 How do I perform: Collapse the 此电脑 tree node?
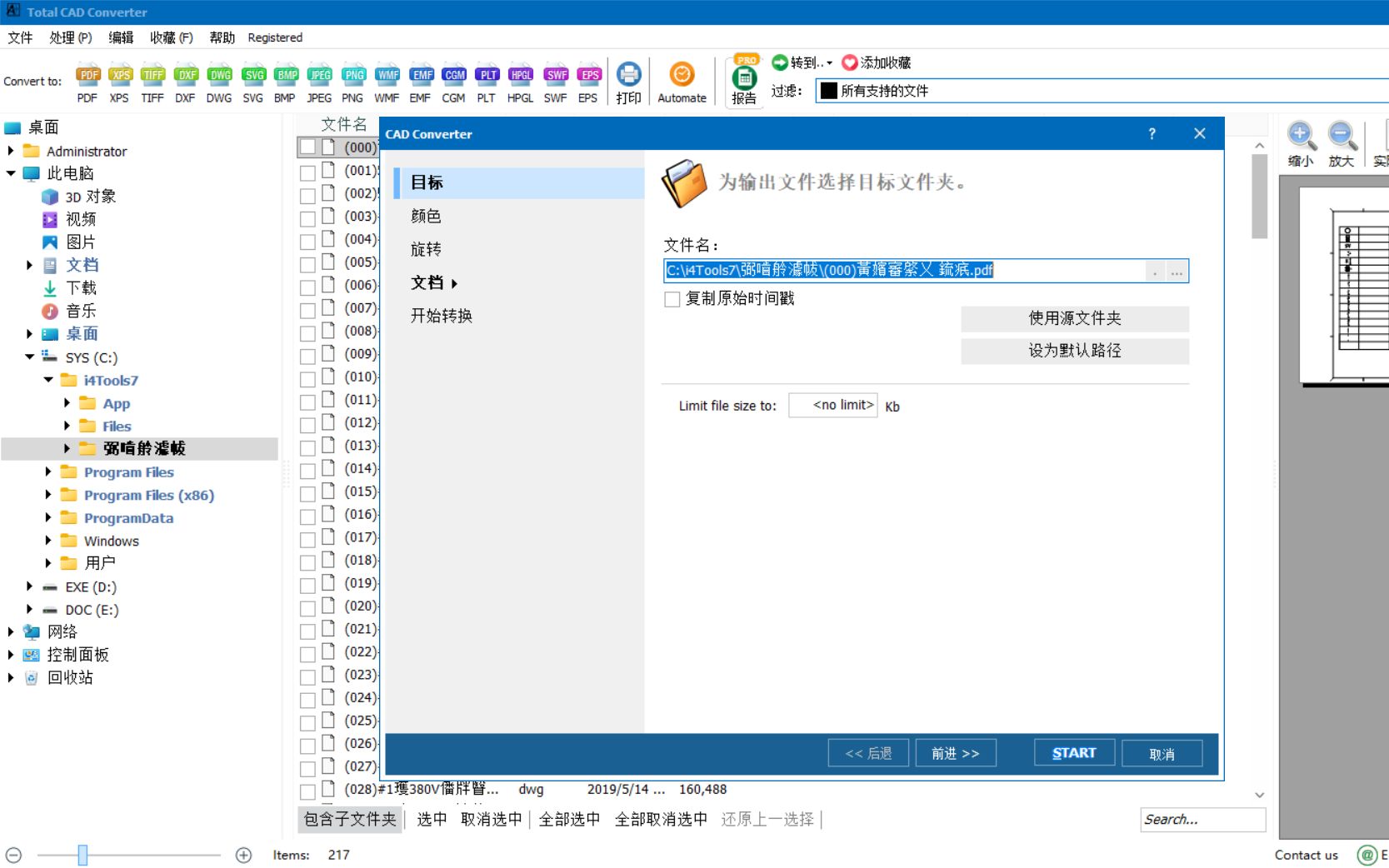click(11, 173)
